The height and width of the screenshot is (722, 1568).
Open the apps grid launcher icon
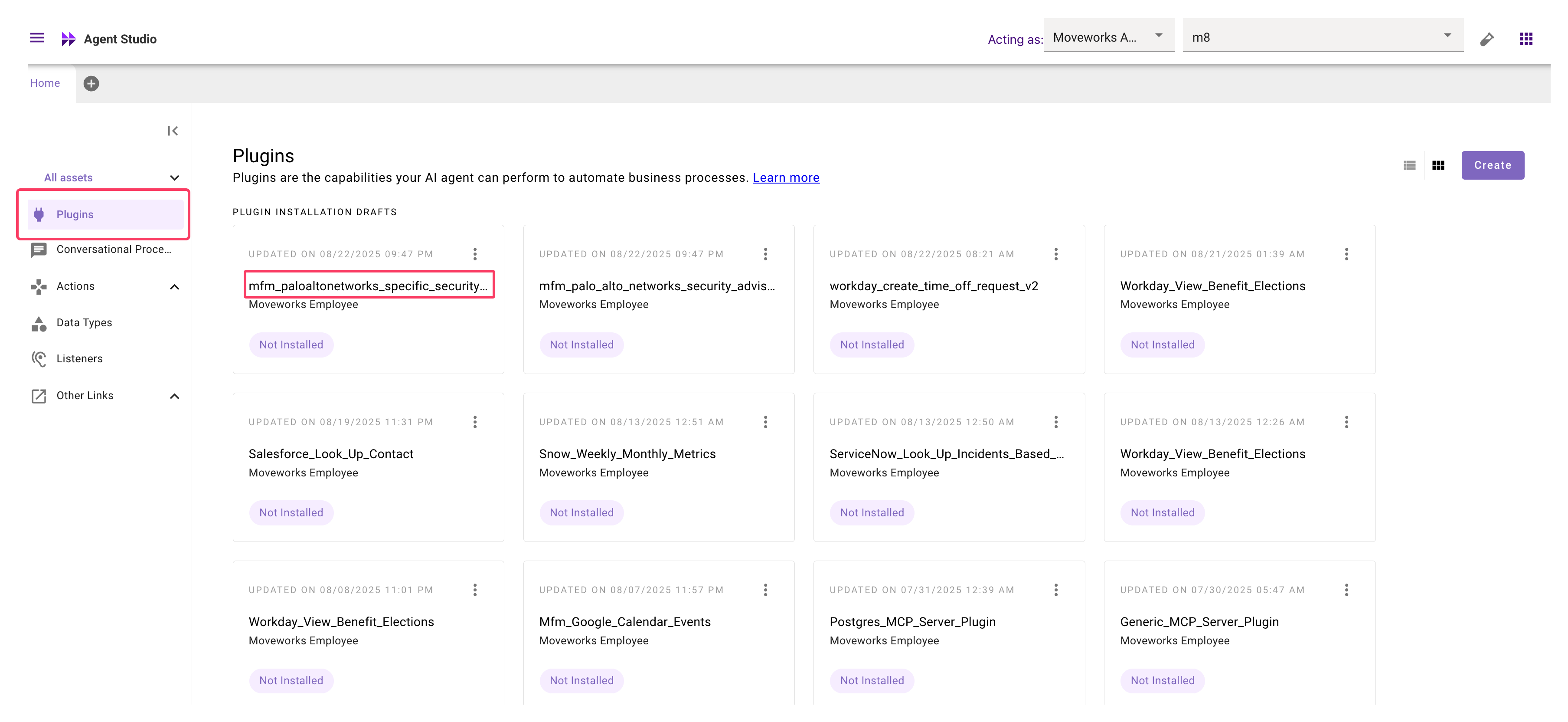(x=1526, y=39)
